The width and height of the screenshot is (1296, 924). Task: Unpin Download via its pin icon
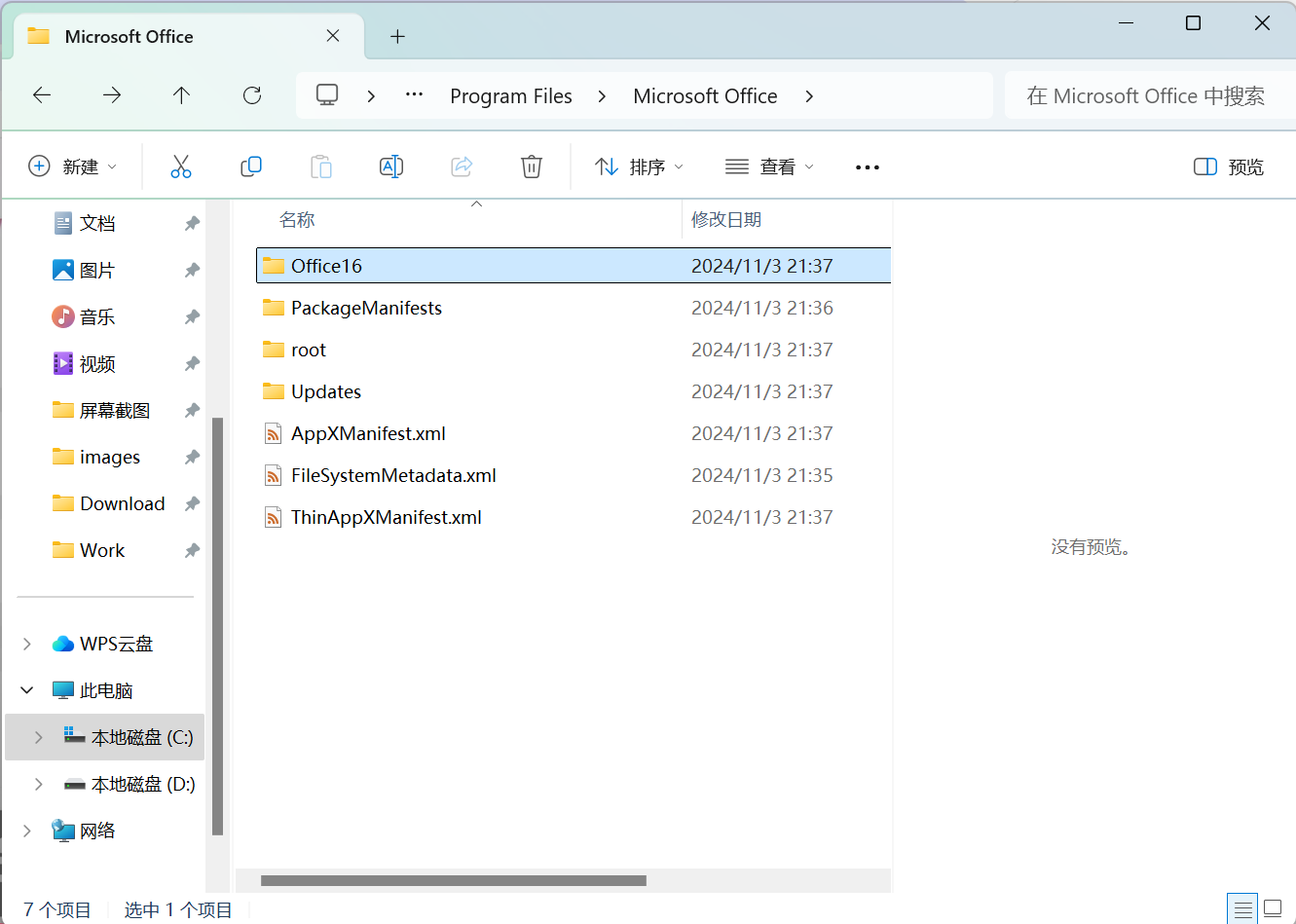(x=192, y=503)
